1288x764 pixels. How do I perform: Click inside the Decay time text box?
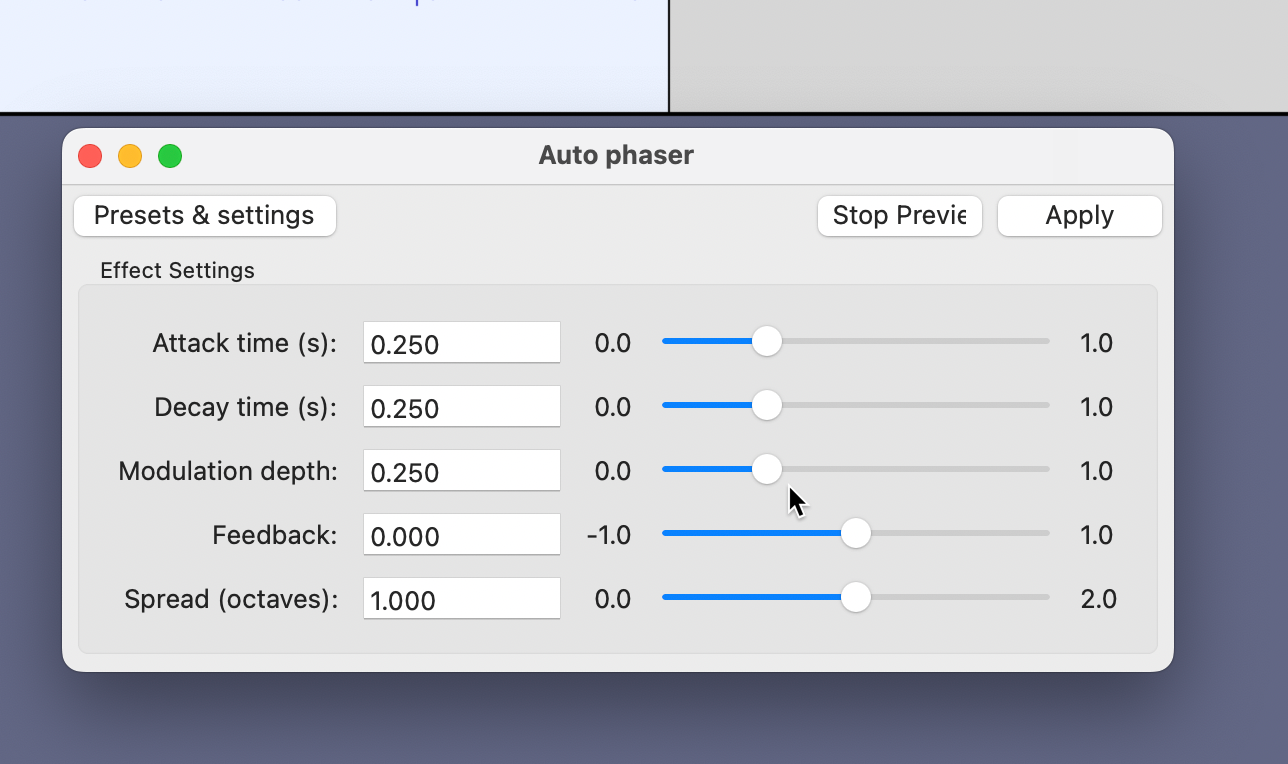[461, 406]
